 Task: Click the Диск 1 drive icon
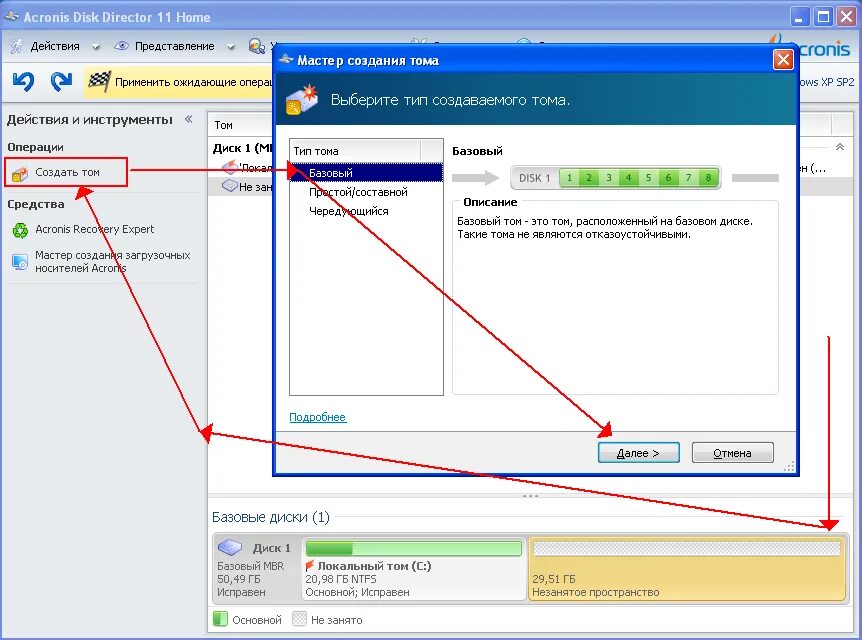click(x=230, y=547)
